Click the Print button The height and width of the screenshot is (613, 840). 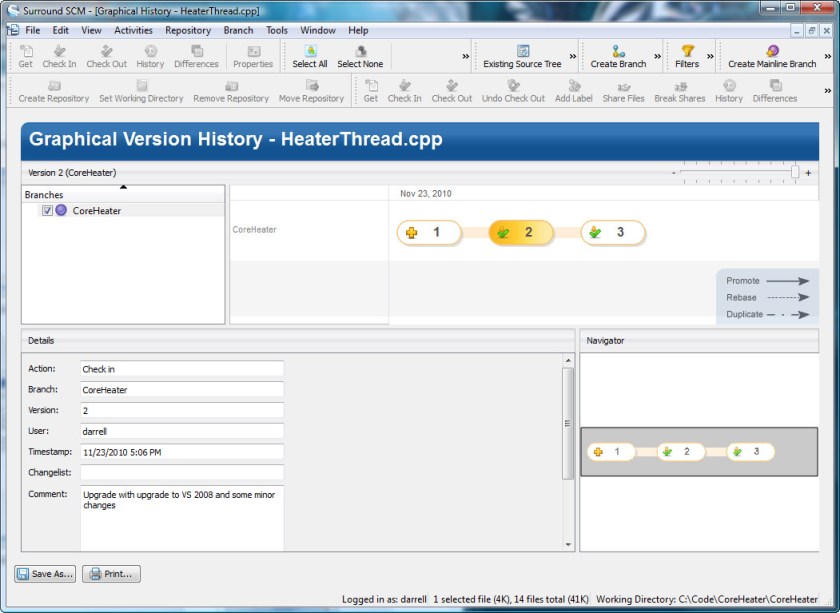111,574
